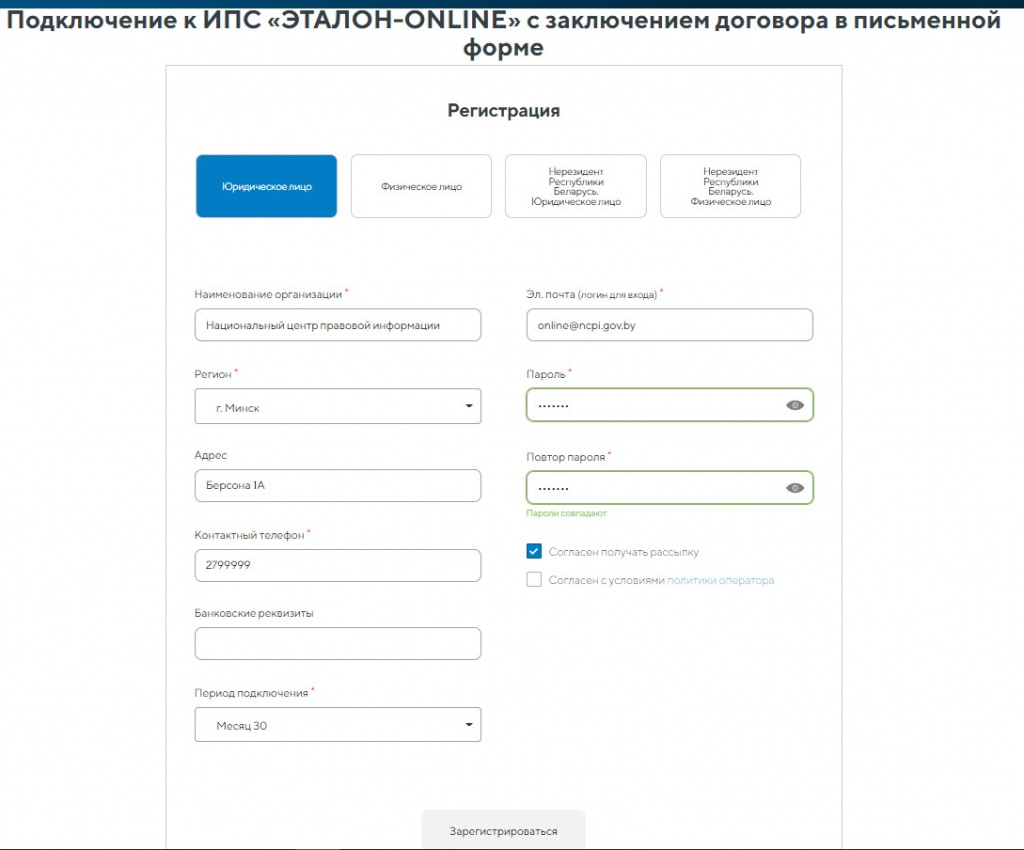The height and width of the screenshot is (850, 1024).
Task: Click the Пароли совпадают message
Action: (x=566, y=513)
